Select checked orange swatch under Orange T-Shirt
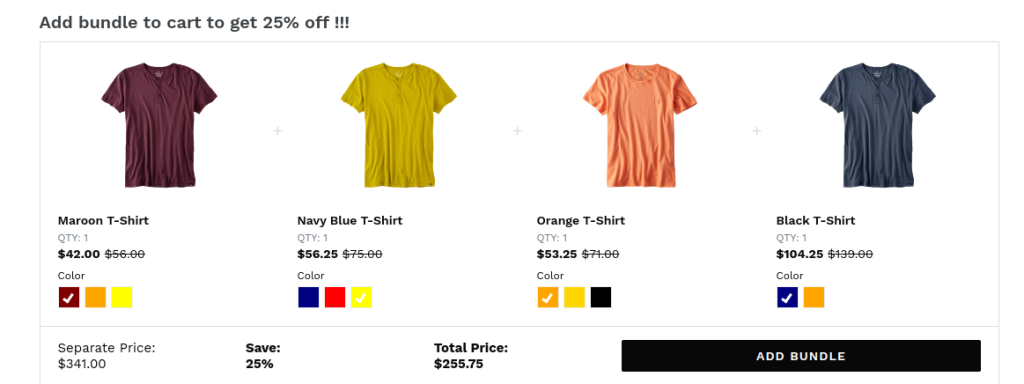Image resolution: width=1024 pixels, height=384 pixels. coord(548,297)
